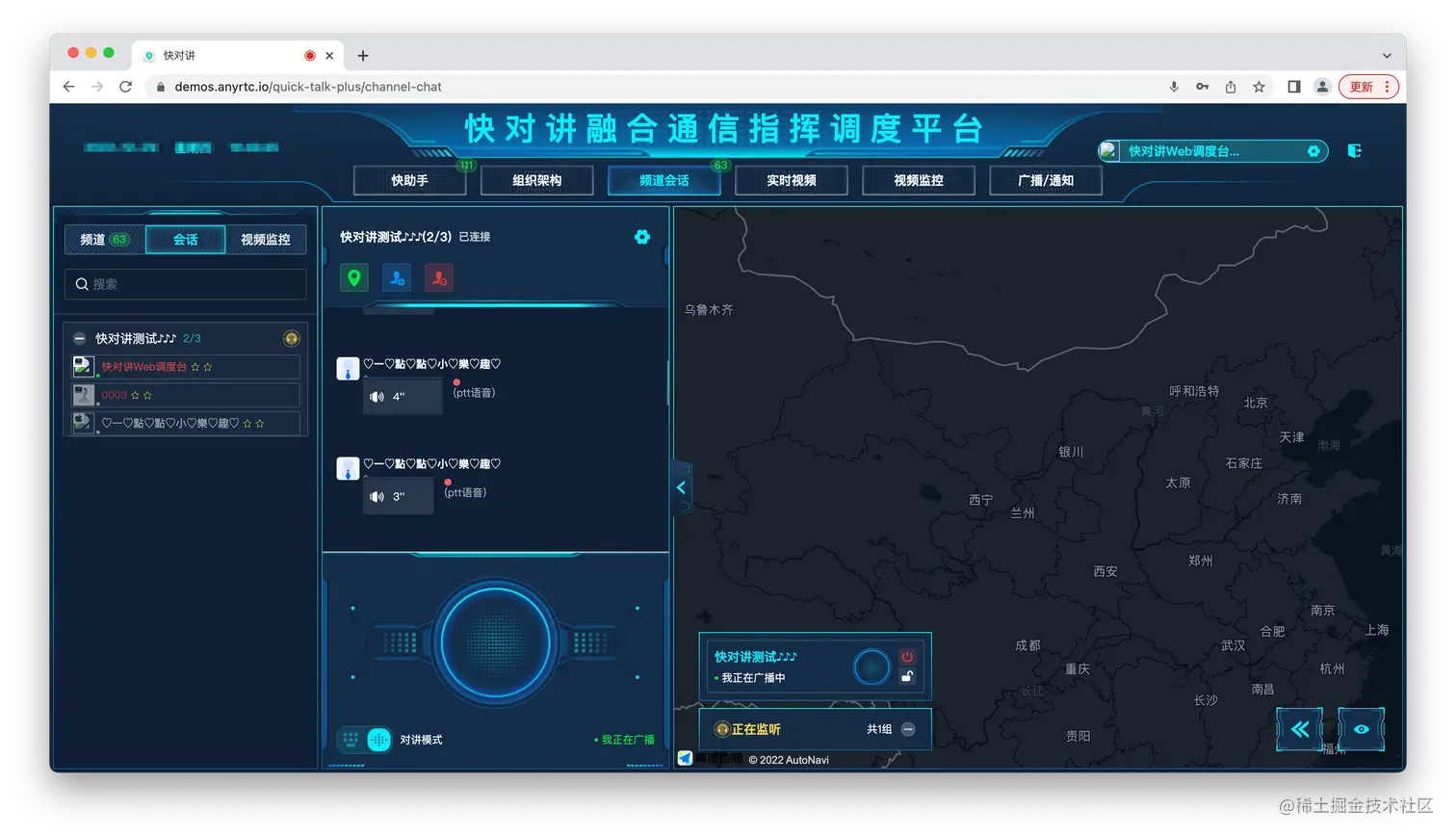Open the Chrome profile avatar
The width and height of the screenshot is (1456, 838).
1323,87
